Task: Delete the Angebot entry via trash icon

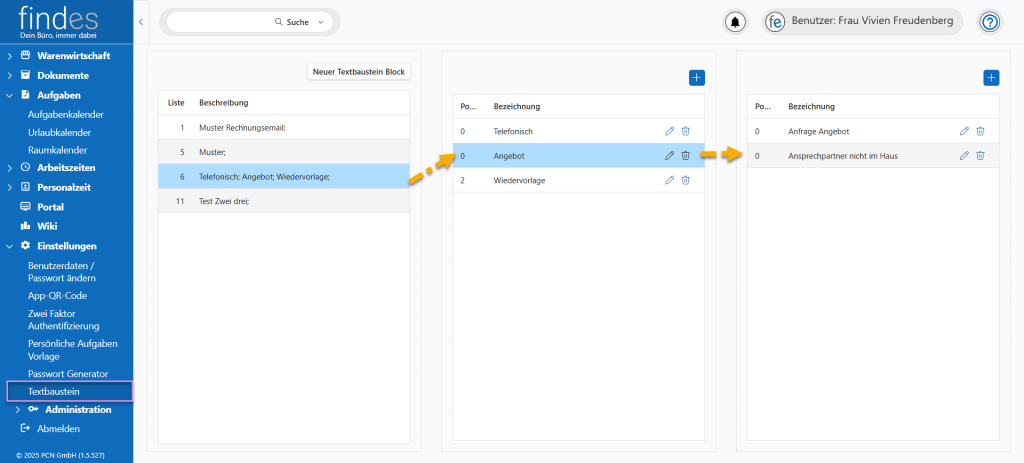Action: (686, 156)
